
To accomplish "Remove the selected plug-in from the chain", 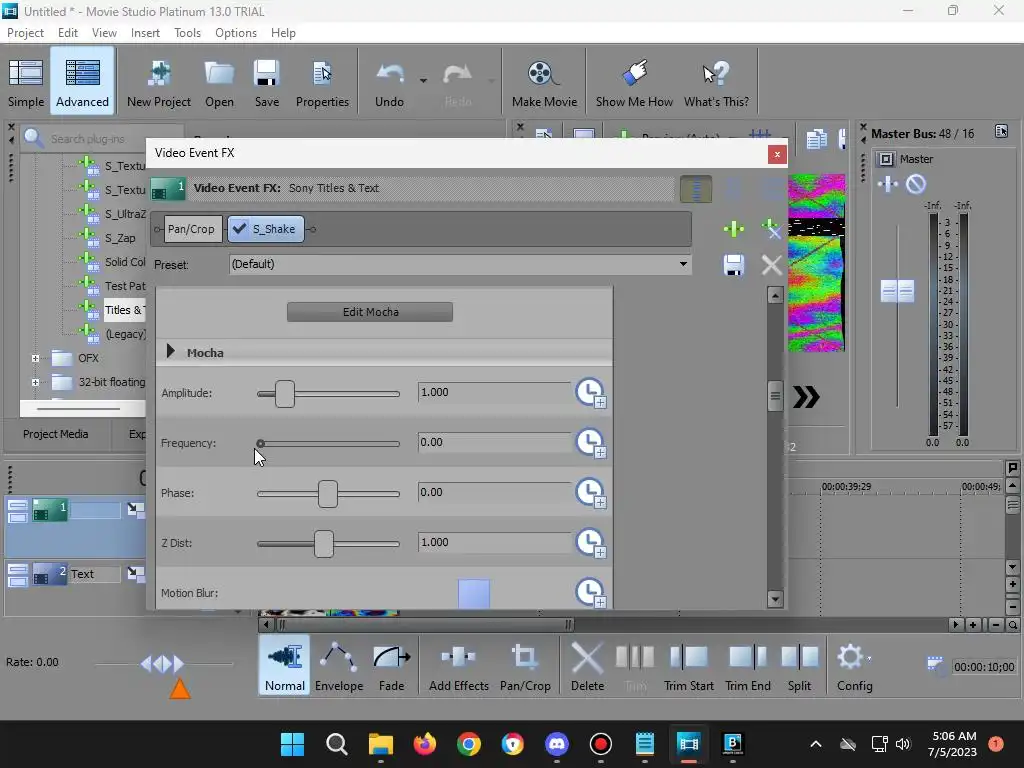I will pos(772,229).
